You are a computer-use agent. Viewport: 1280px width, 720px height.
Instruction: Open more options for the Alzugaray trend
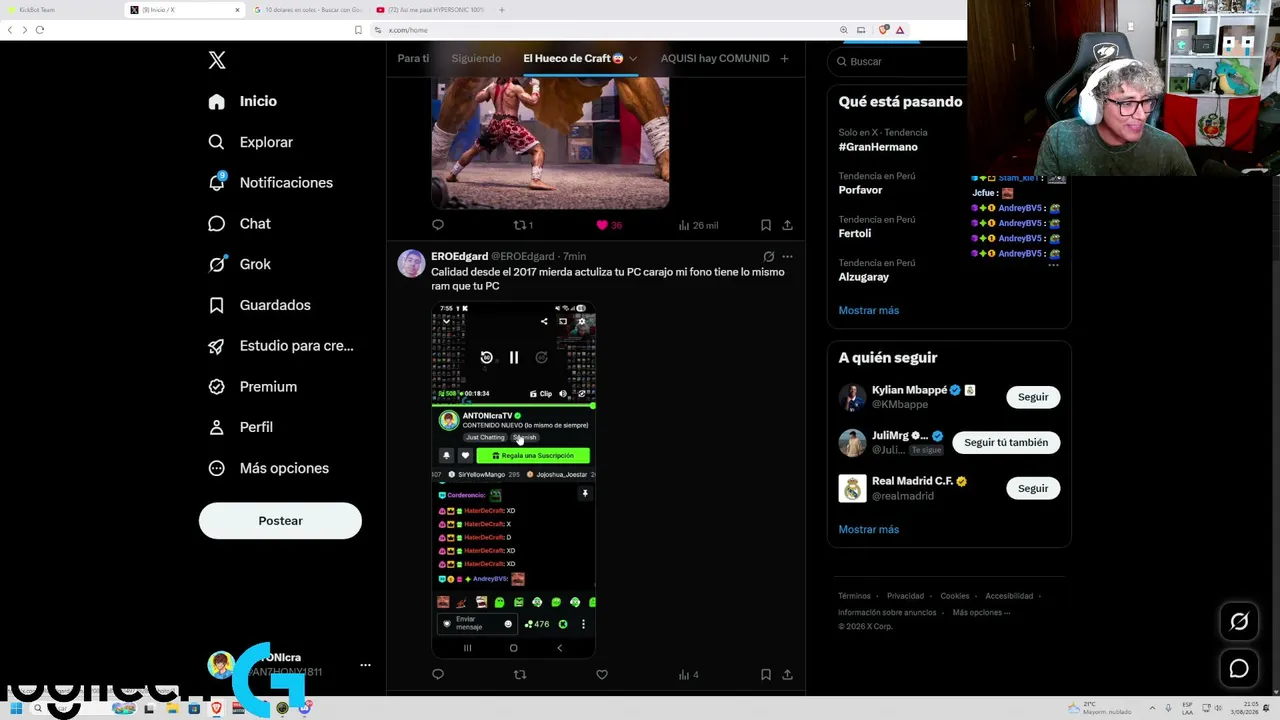point(1053,264)
